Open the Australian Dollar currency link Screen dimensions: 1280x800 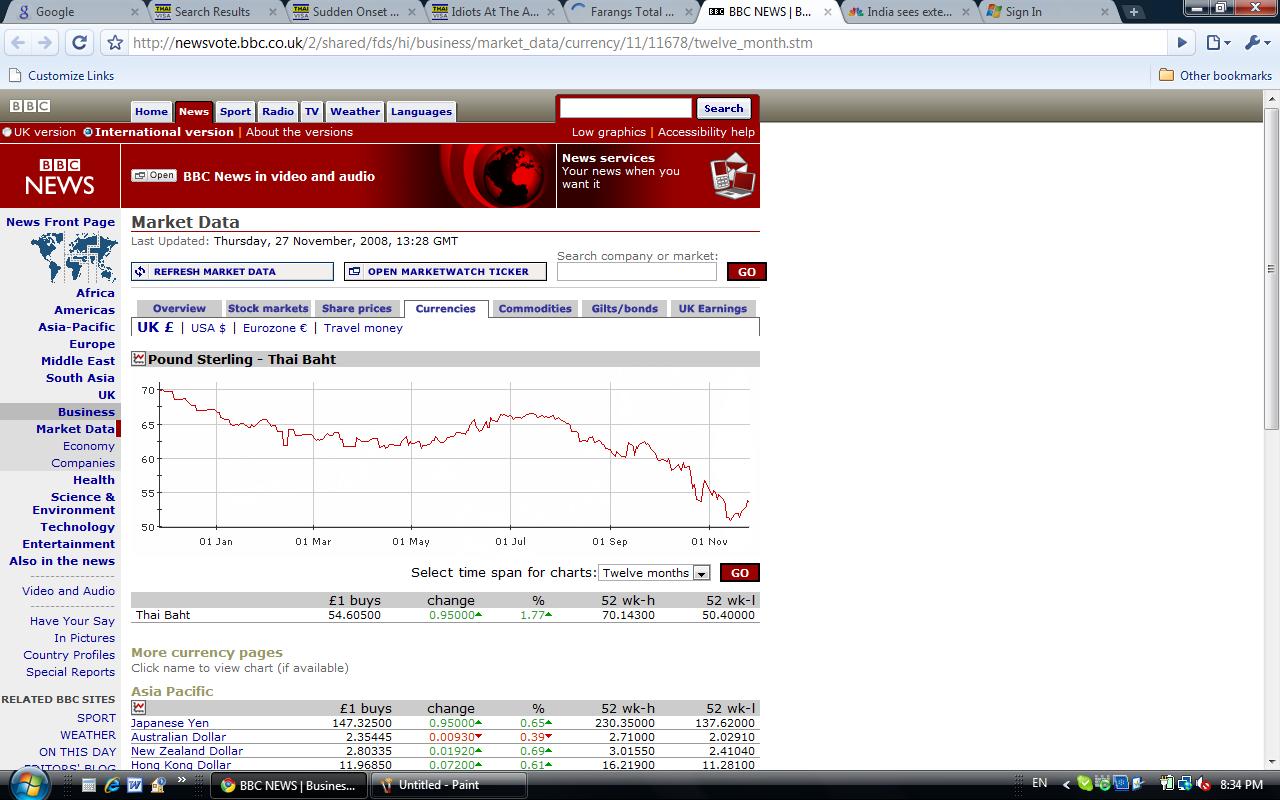click(179, 737)
